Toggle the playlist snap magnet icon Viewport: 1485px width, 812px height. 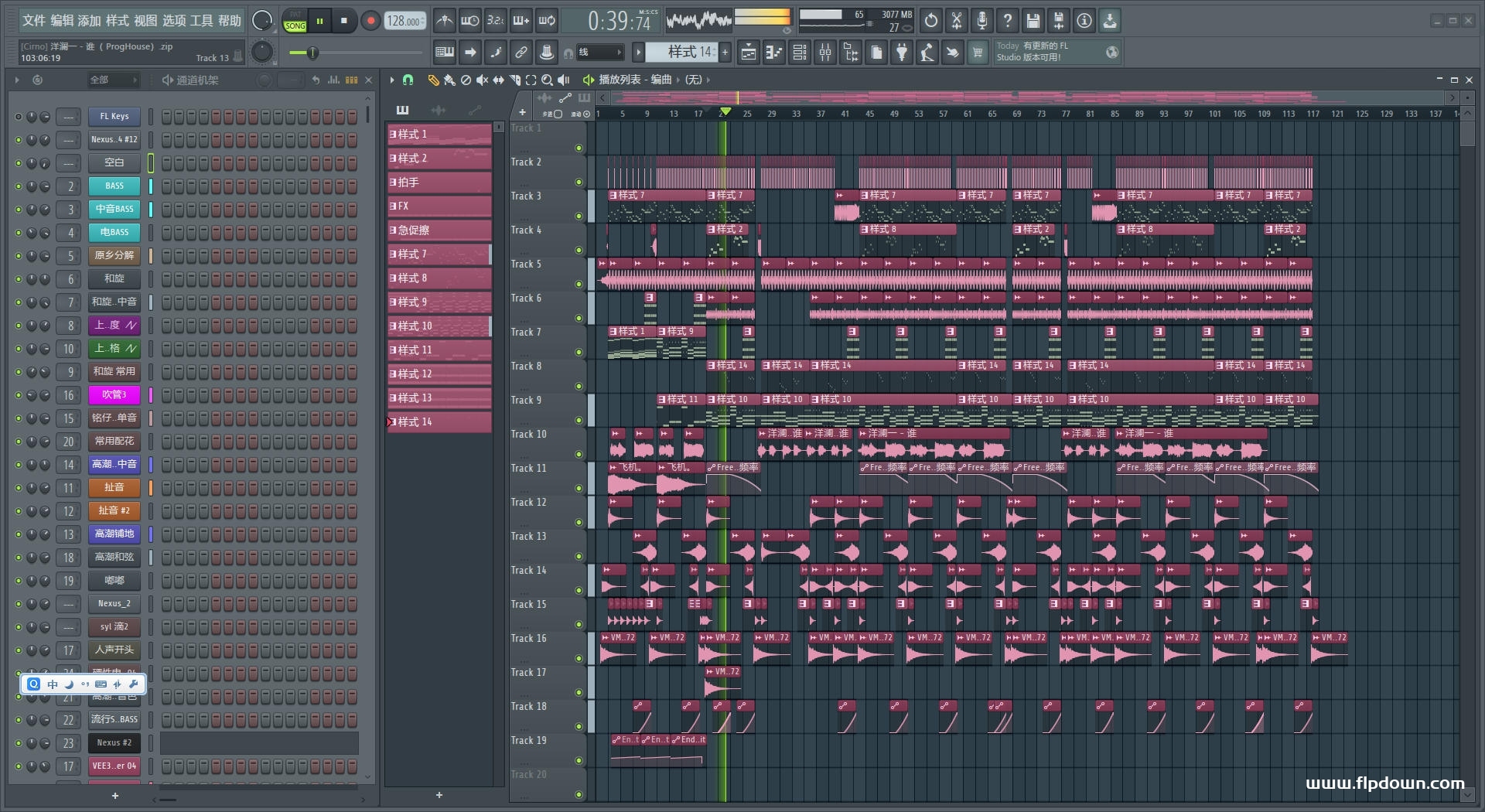point(408,80)
